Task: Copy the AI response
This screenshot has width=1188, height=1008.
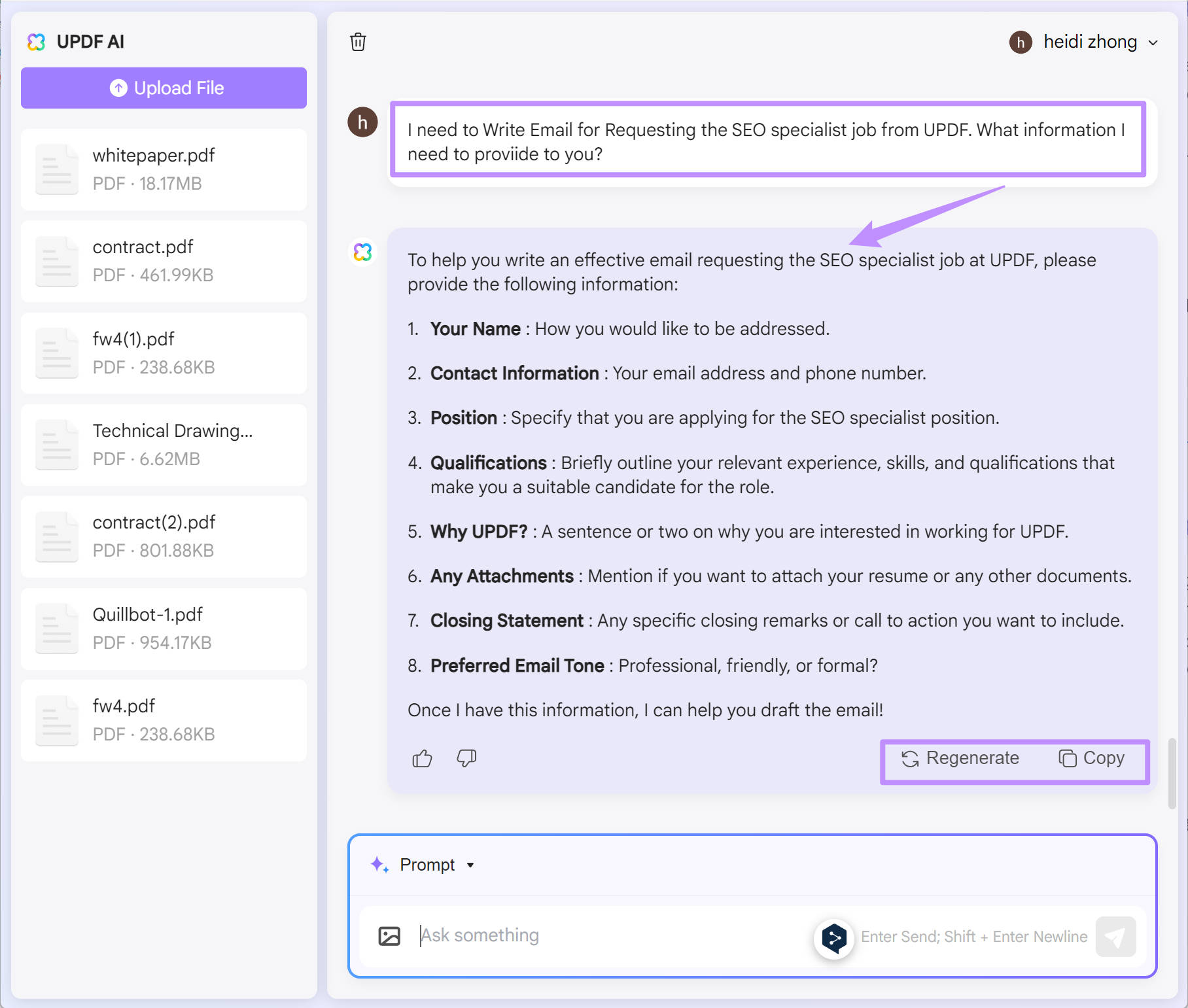Action: 1093,758
